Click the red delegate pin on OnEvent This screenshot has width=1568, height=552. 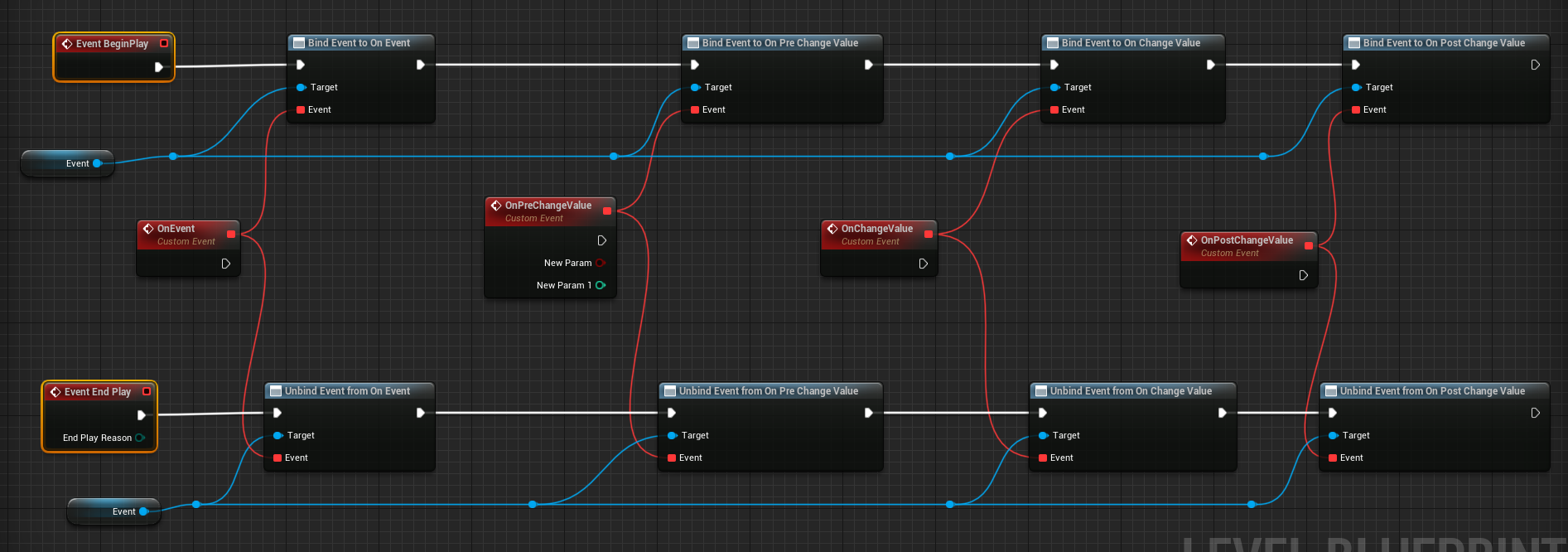pyautogui.click(x=231, y=235)
